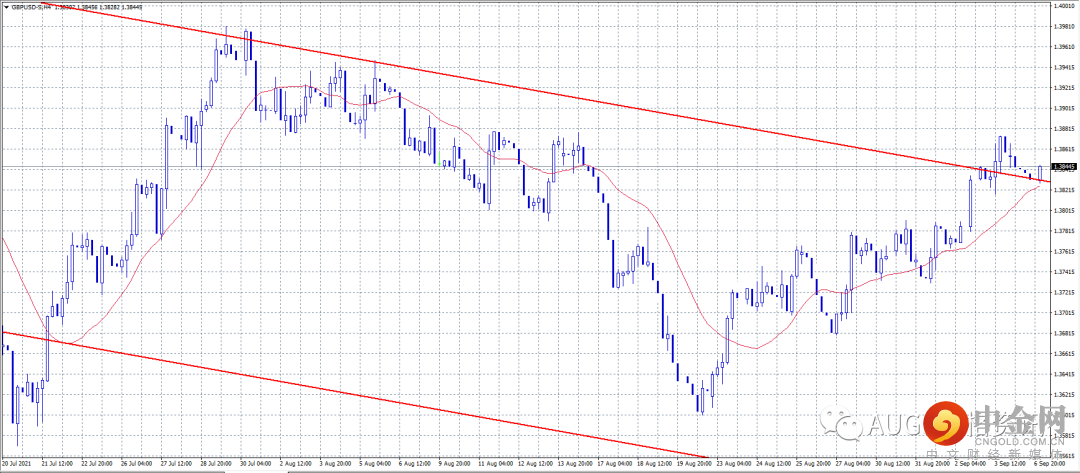Viewport: 1080px width, 473px height.
Task: Click the 21 Jul 12:00 time label
Action: (57, 461)
